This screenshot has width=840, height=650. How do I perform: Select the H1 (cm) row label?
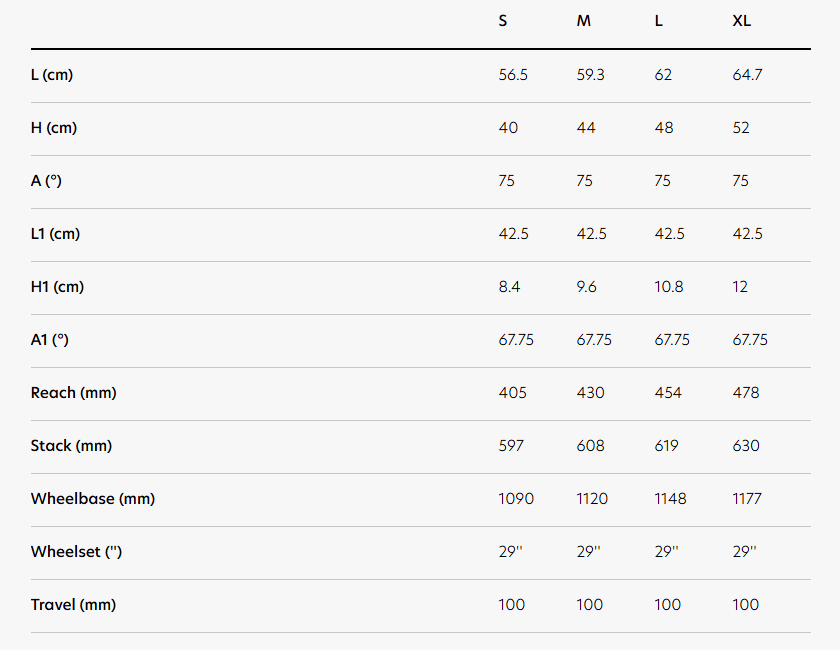[57, 287]
